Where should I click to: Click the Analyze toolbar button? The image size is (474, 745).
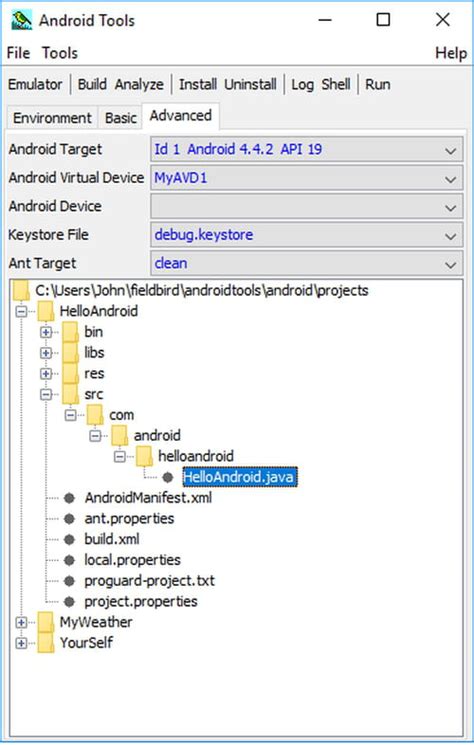pyautogui.click(x=139, y=85)
